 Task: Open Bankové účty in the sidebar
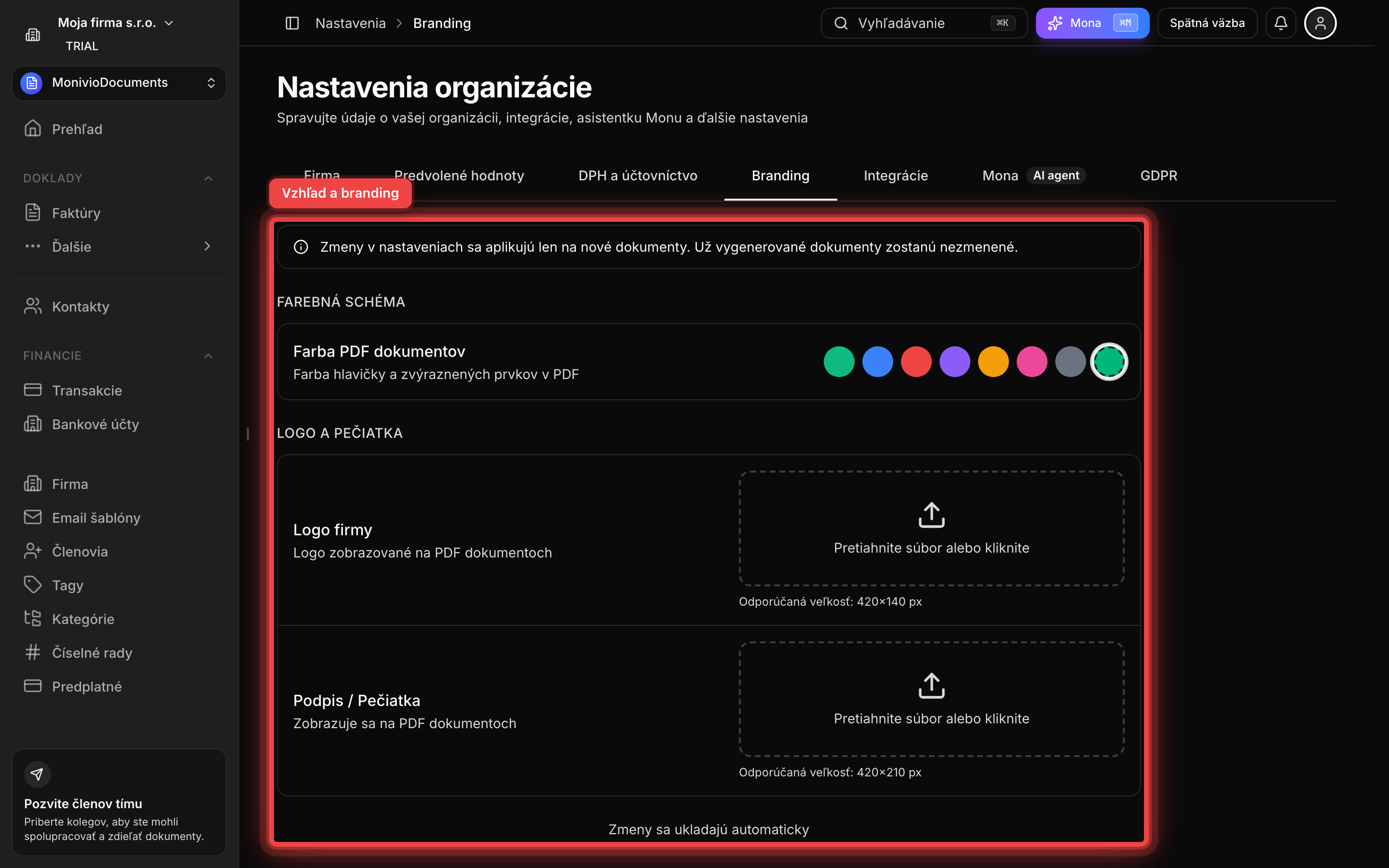click(x=119, y=424)
